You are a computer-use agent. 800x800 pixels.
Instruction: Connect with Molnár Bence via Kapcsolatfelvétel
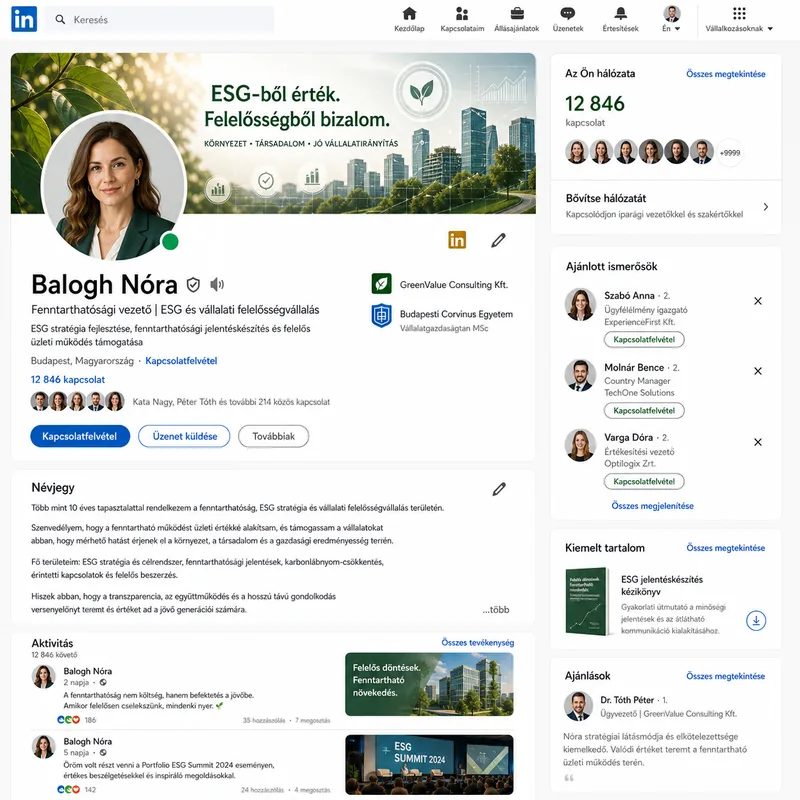644,410
